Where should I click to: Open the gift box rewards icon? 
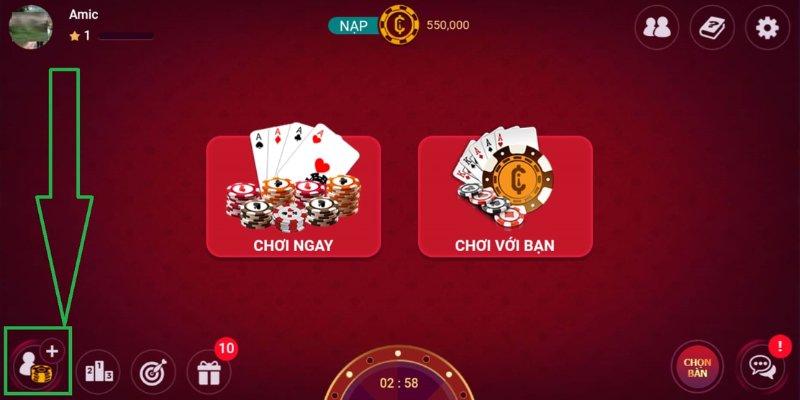point(209,372)
